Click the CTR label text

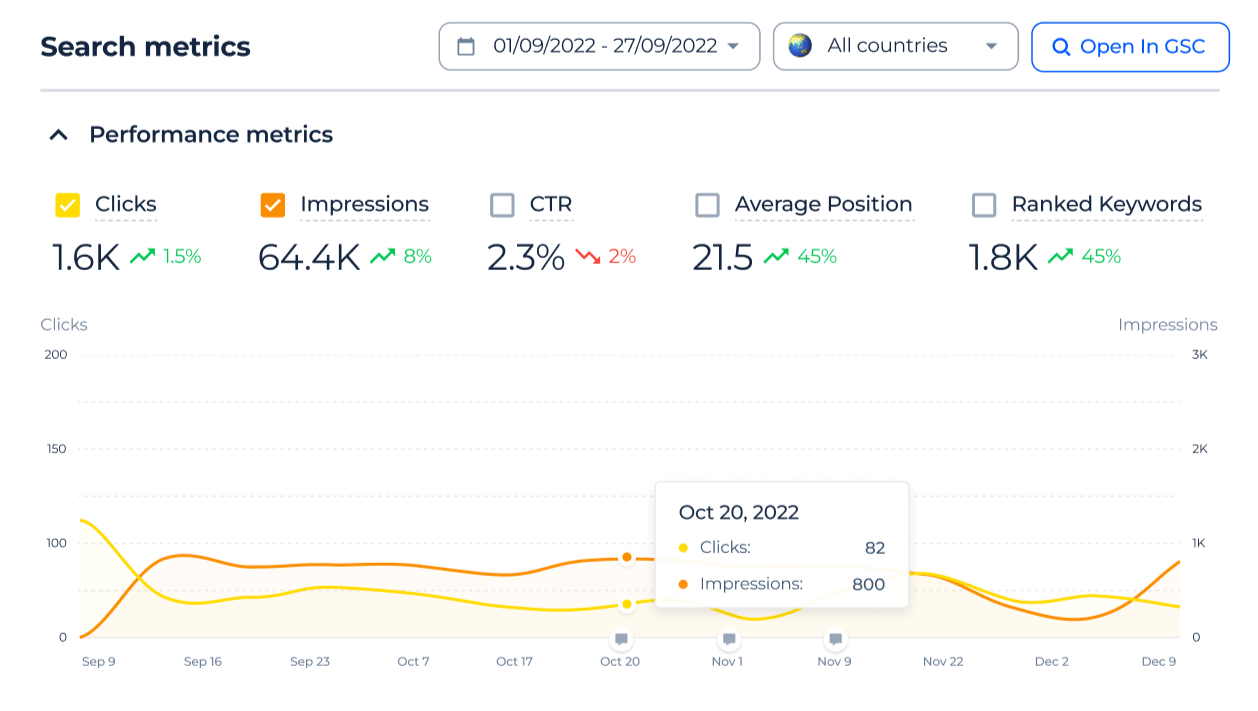coord(551,204)
